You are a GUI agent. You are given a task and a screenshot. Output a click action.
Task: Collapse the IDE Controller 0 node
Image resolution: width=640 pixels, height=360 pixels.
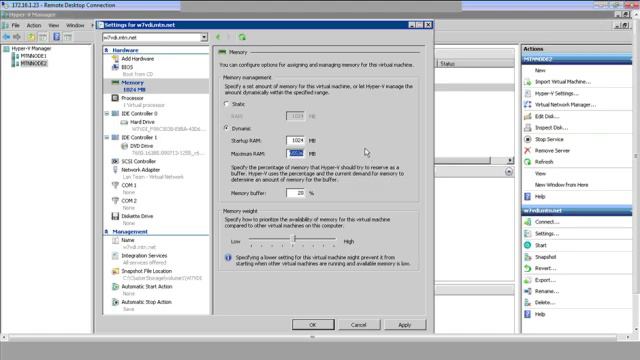pyautogui.click(x=107, y=113)
